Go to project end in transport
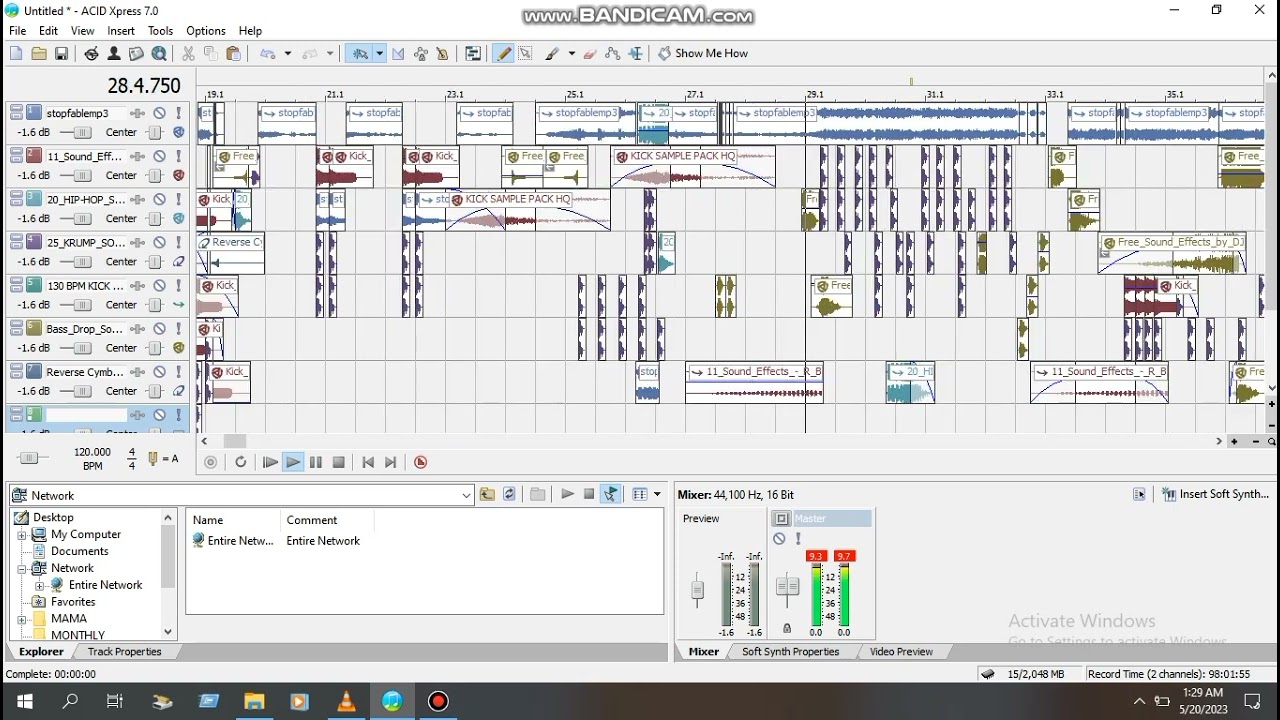1280x720 pixels. [391, 462]
